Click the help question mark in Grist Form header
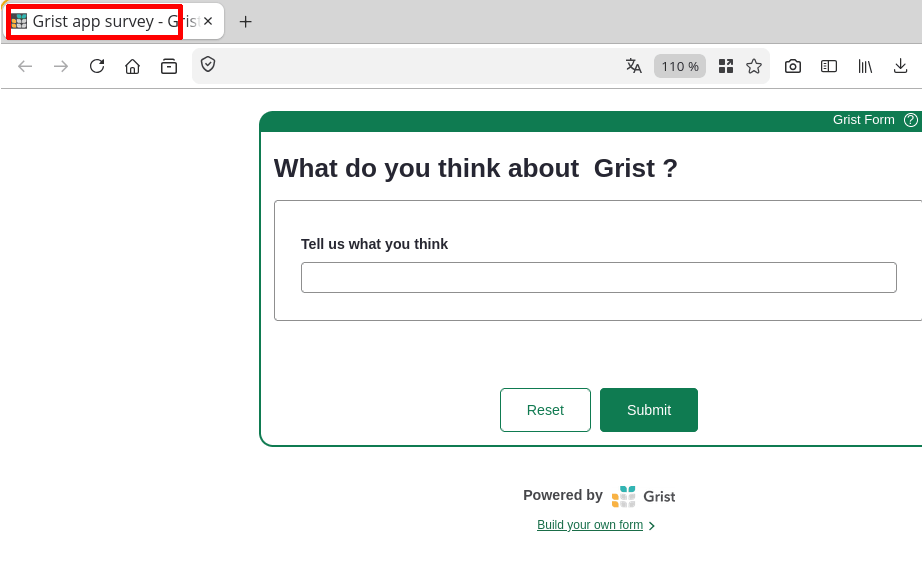This screenshot has height=563, width=922. [x=911, y=120]
